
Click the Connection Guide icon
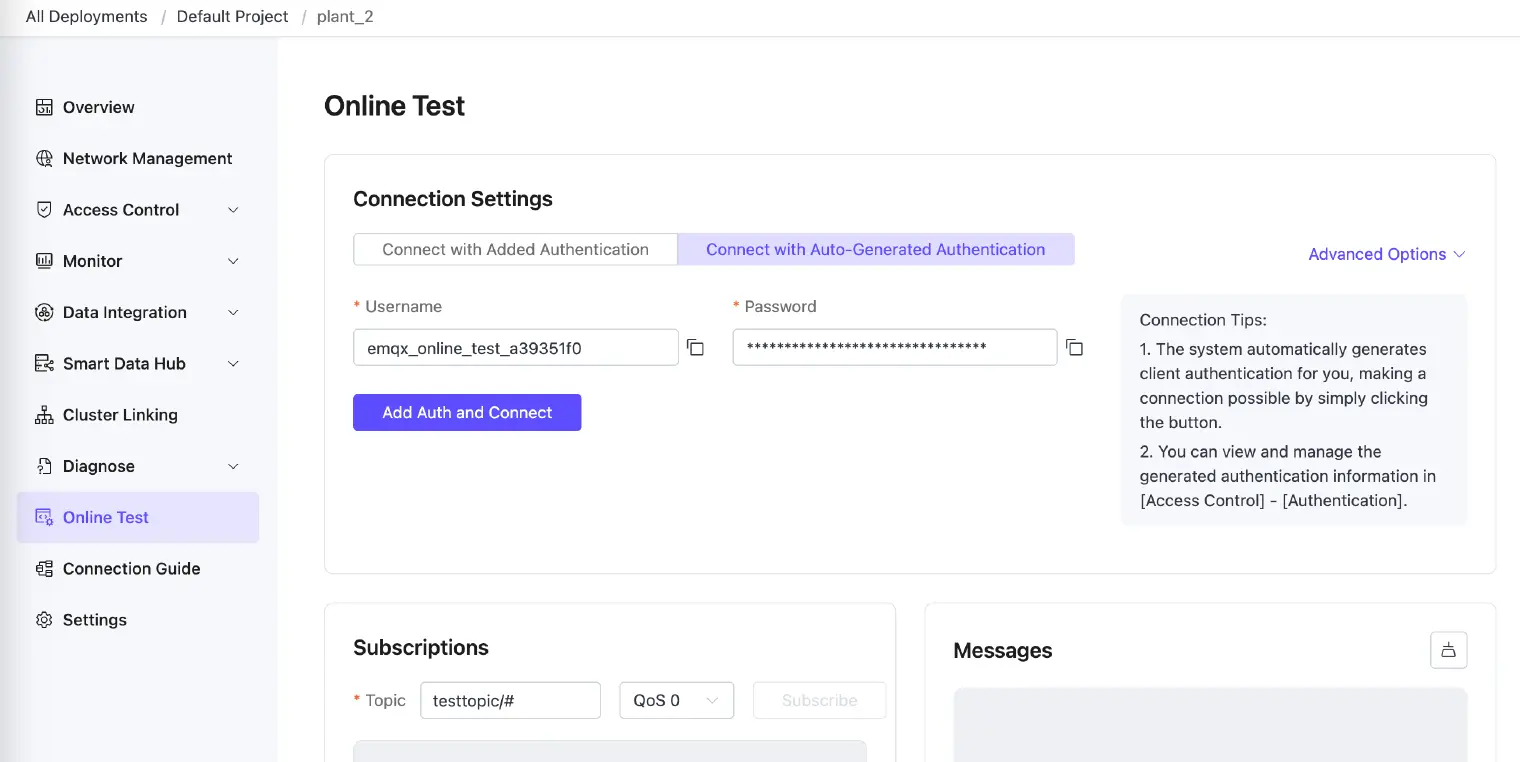44,569
